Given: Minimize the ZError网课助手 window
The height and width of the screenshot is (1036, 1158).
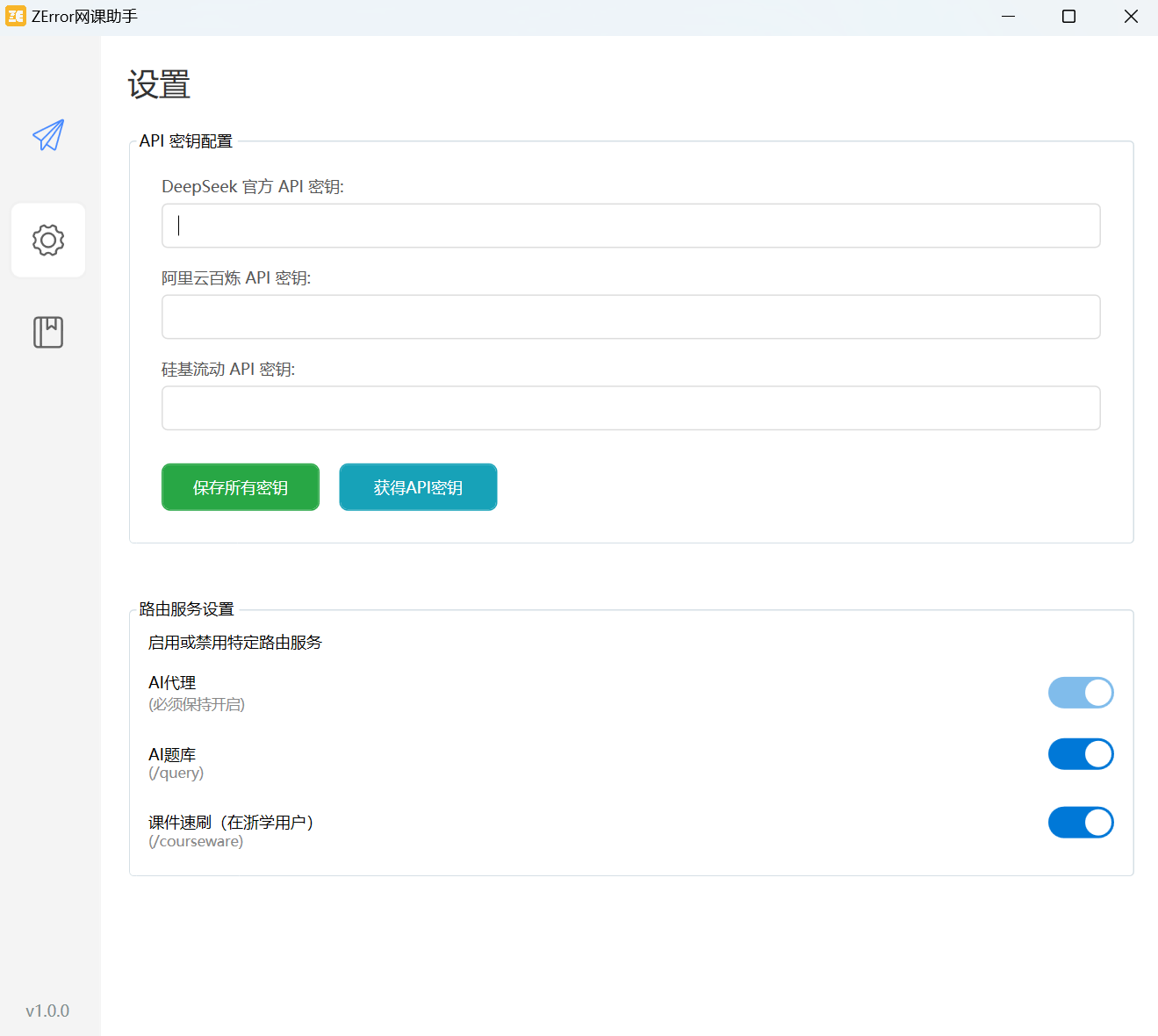Looking at the screenshot, I should pos(1008,16).
